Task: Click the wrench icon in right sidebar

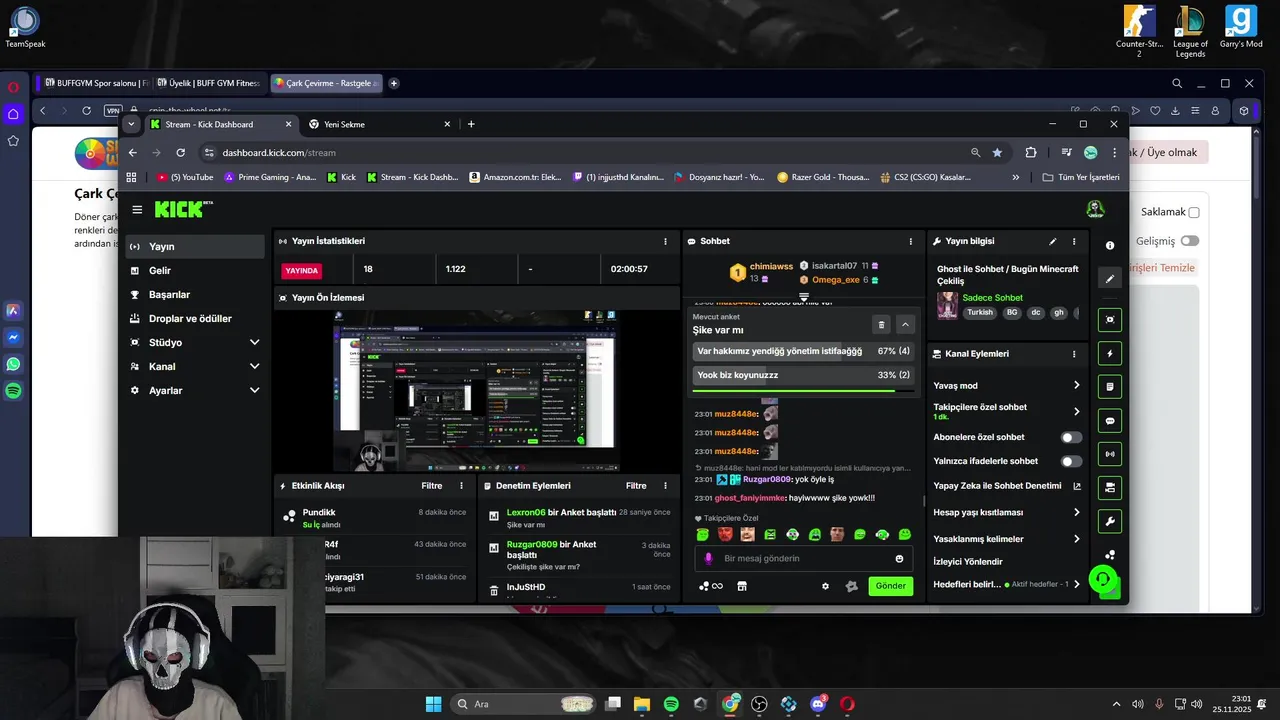Action: [x=1110, y=521]
